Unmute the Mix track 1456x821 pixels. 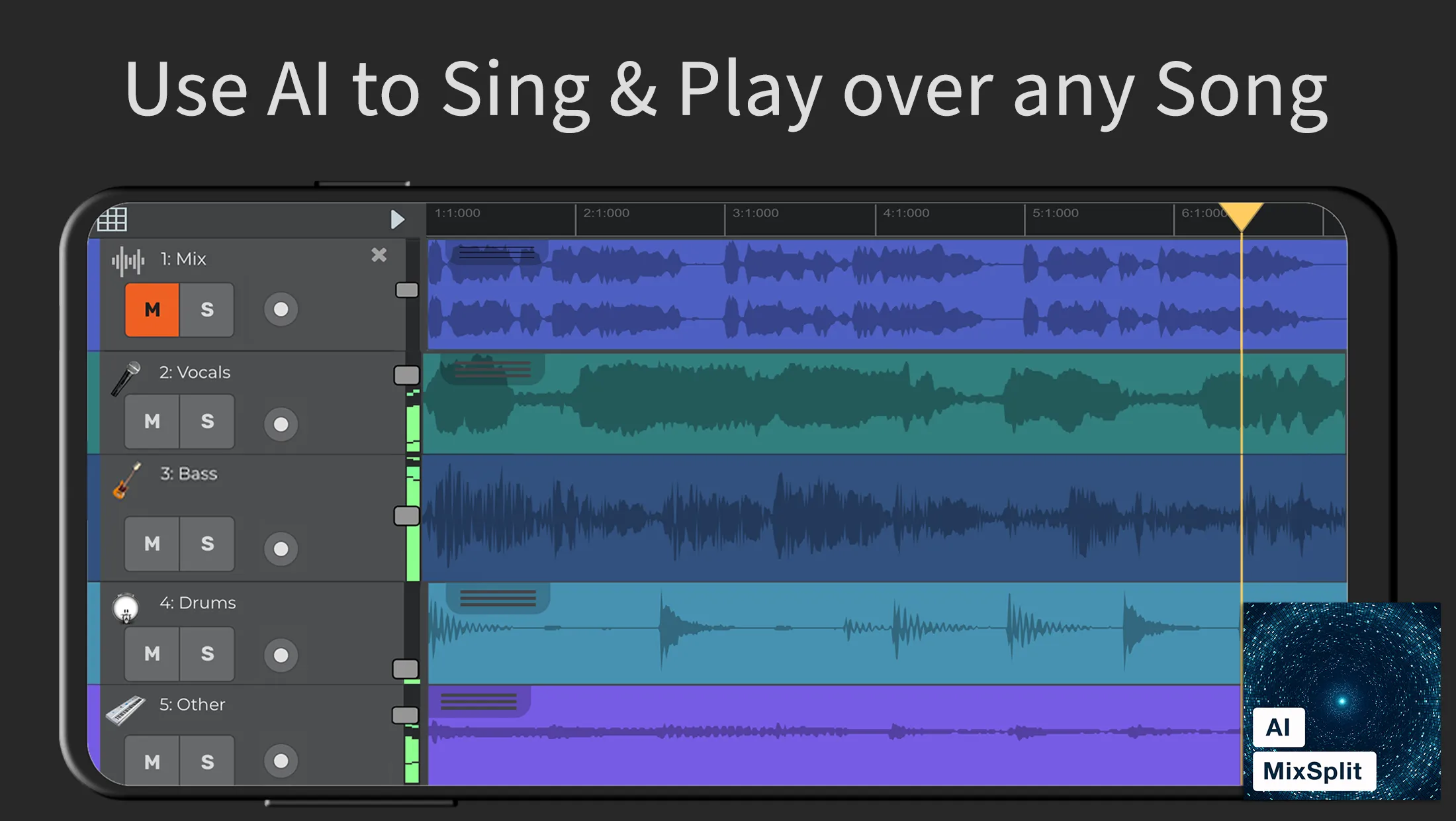pos(152,309)
